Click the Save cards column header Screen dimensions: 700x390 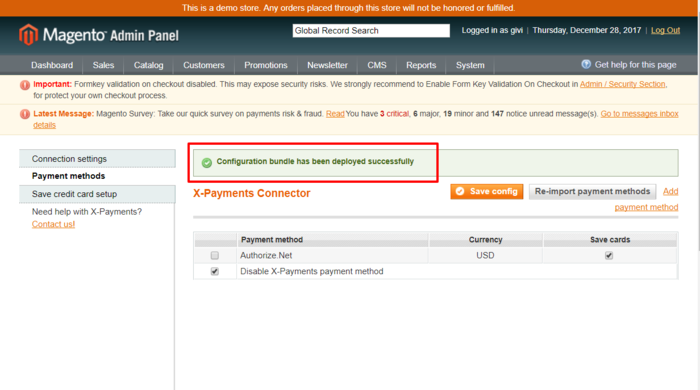(x=610, y=240)
